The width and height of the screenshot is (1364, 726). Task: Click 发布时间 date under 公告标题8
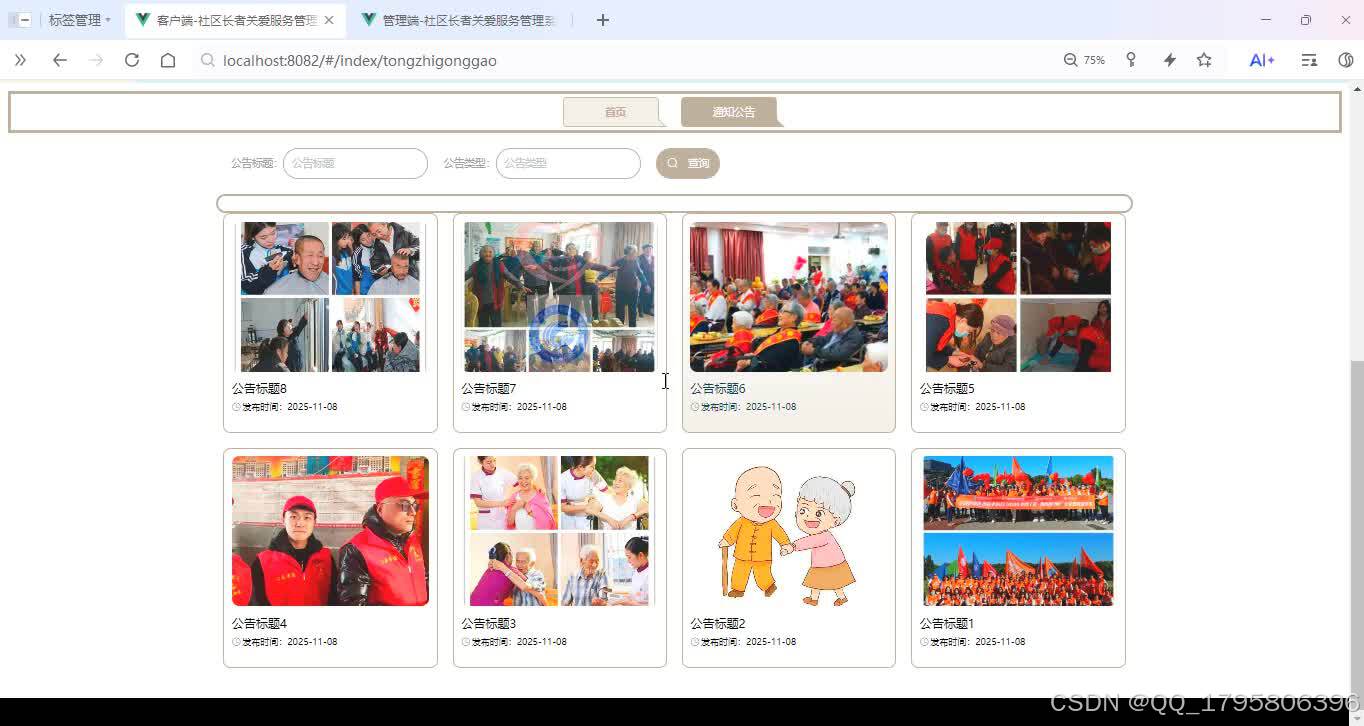pos(285,407)
